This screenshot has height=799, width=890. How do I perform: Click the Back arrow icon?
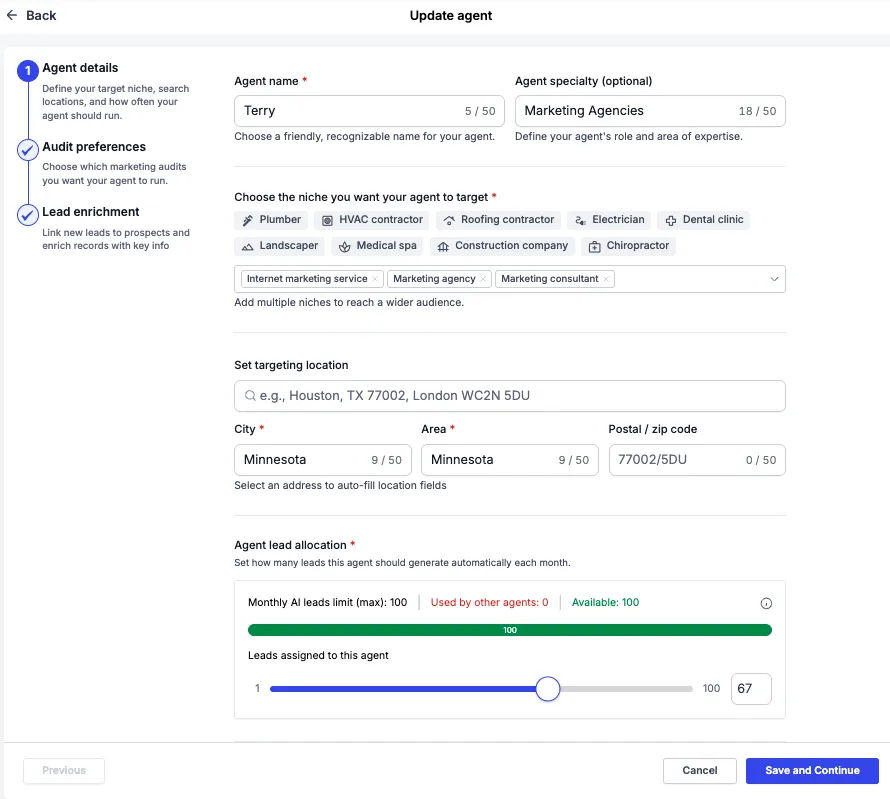(12, 16)
